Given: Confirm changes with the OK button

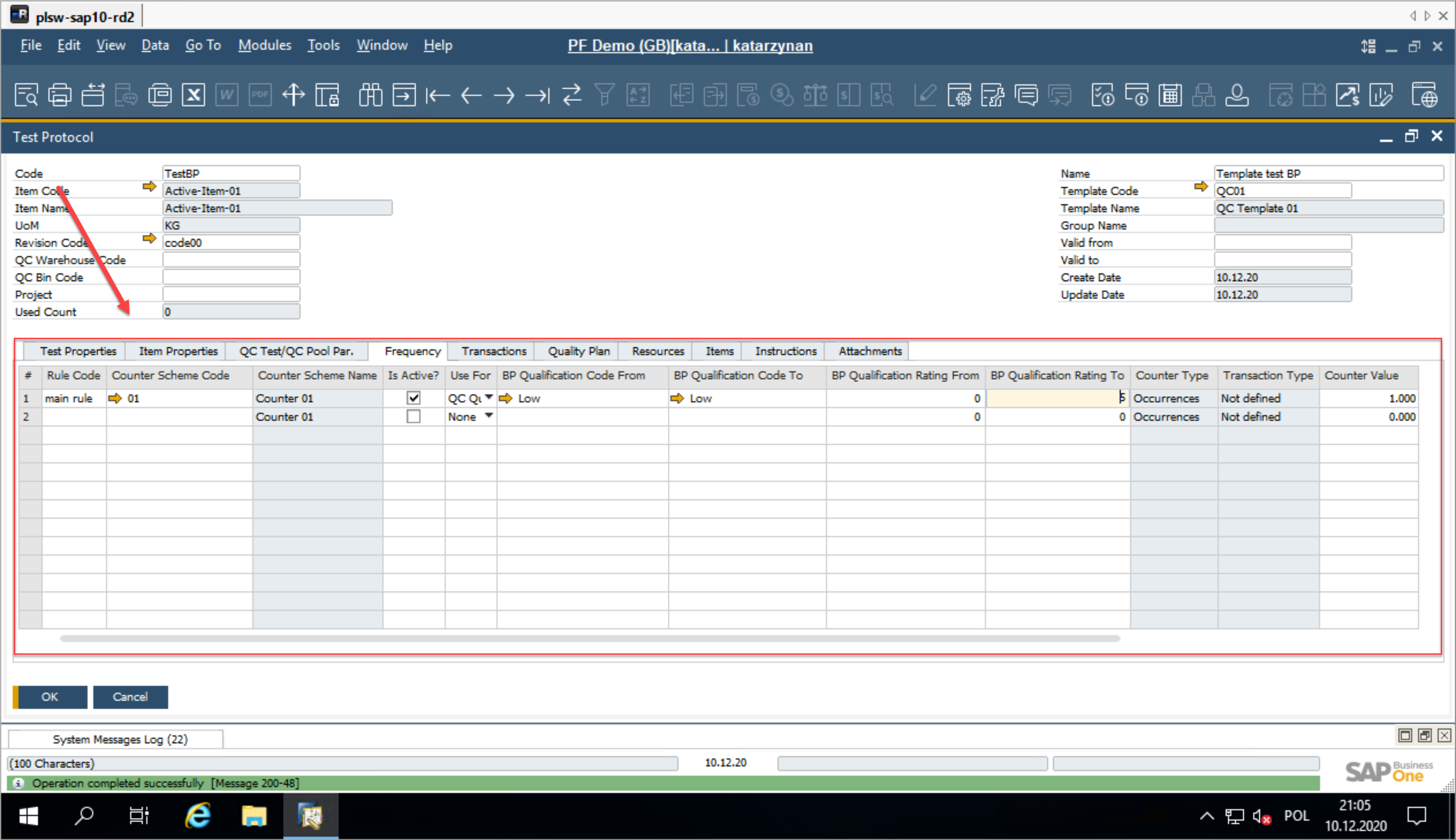Looking at the screenshot, I should 49,696.
